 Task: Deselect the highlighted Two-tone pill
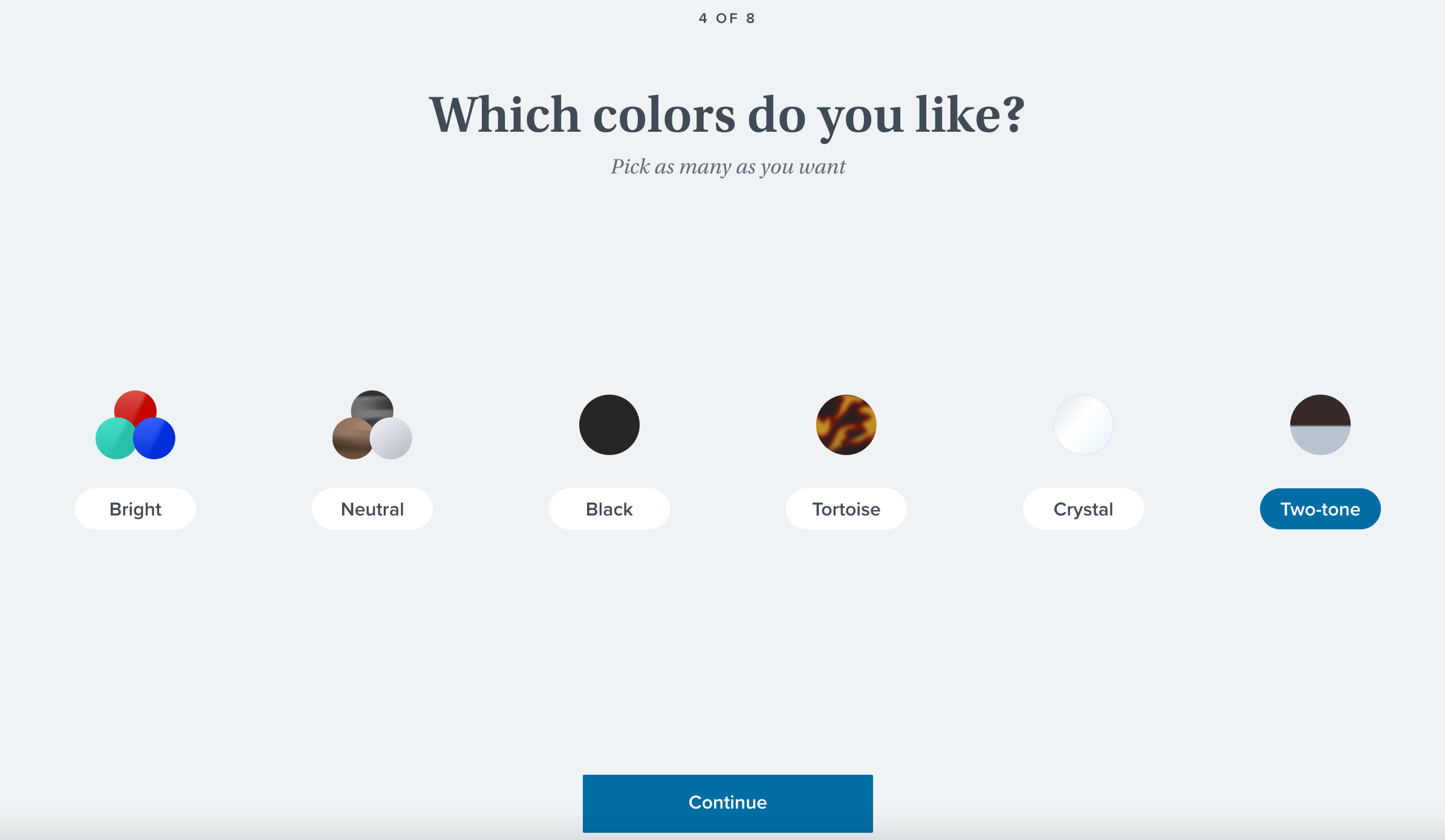click(x=1320, y=509)
